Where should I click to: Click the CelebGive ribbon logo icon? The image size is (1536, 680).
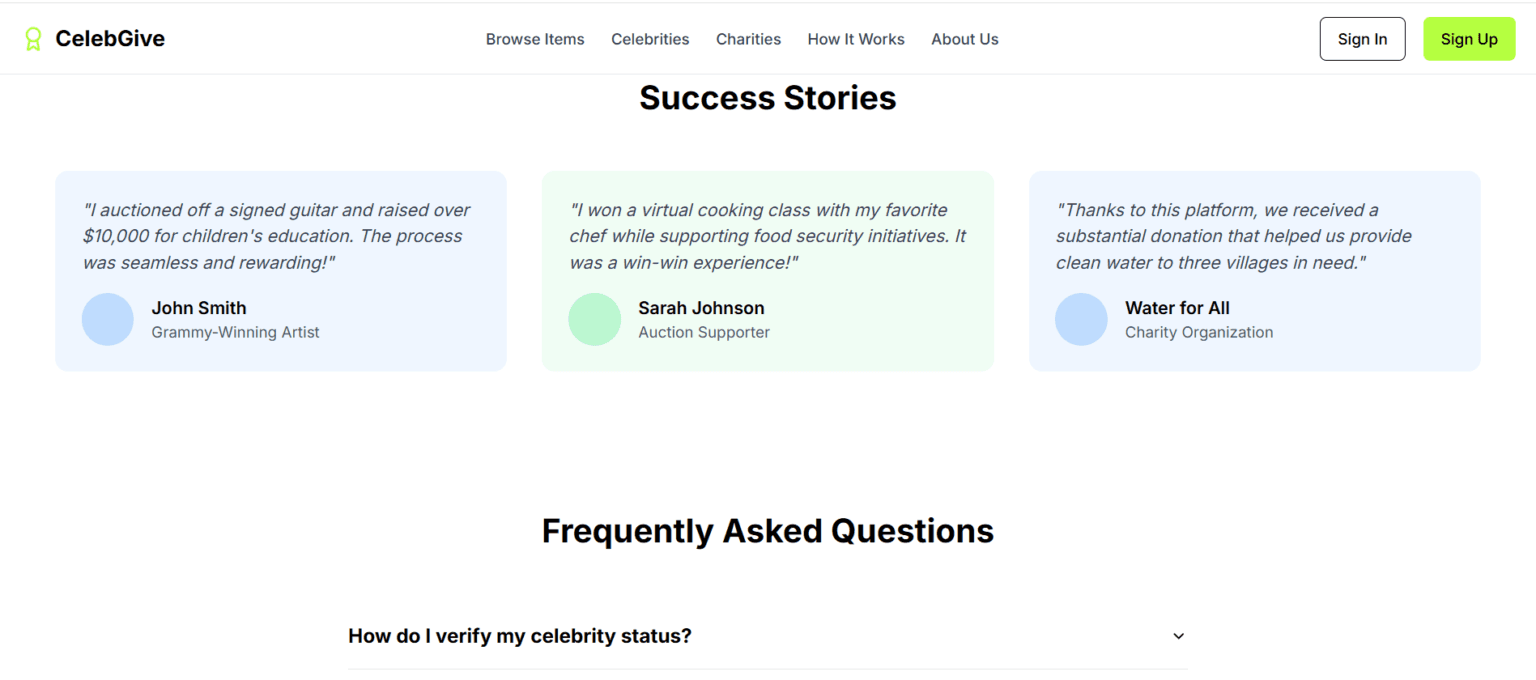pos(33,38)
